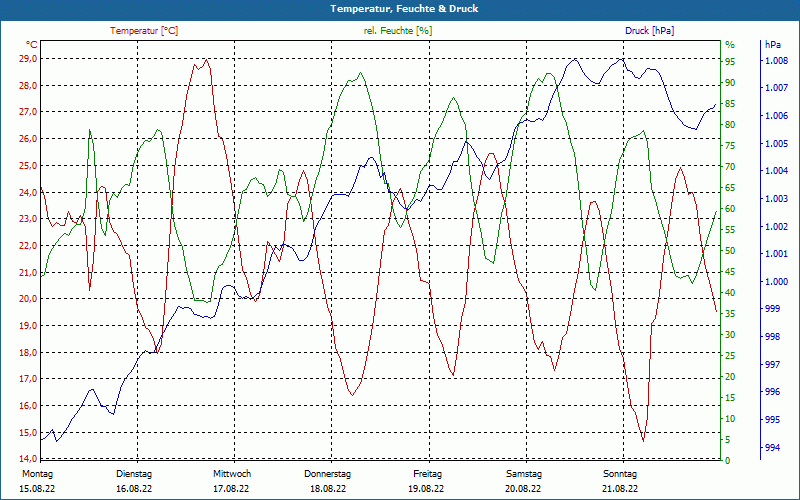Click the '994' pressure axis value
The image size is (800, 500).
click(772, 447)
